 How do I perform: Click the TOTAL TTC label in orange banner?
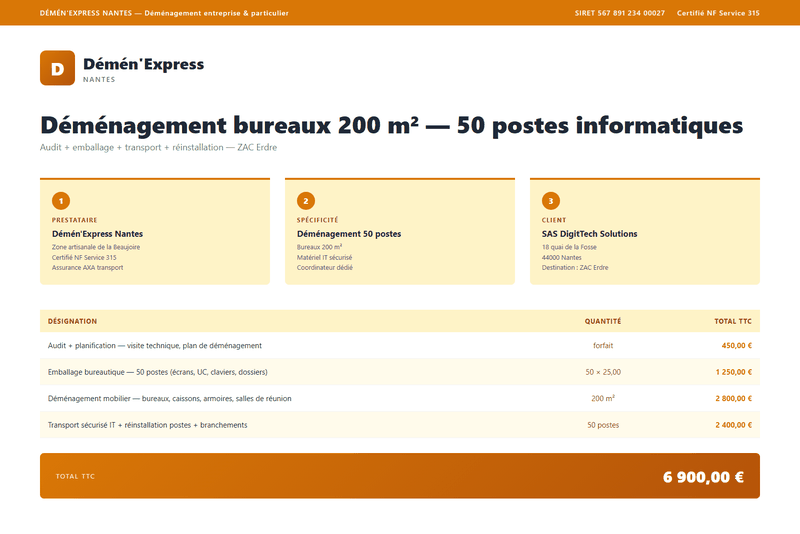point(75,476)
